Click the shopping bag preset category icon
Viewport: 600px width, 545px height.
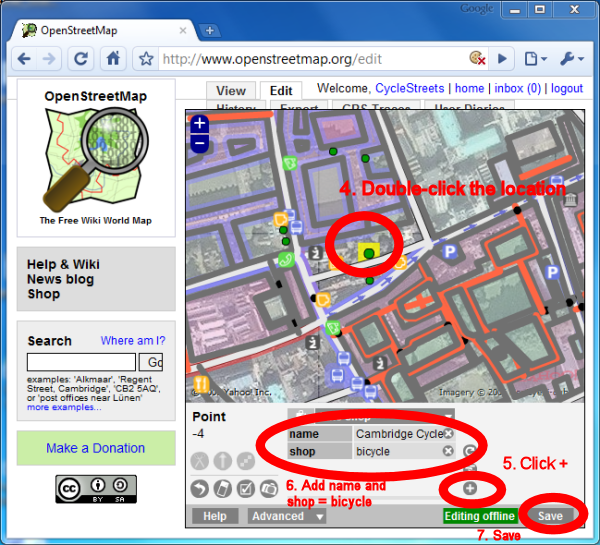pyautogui.click(x=301, y=415)
